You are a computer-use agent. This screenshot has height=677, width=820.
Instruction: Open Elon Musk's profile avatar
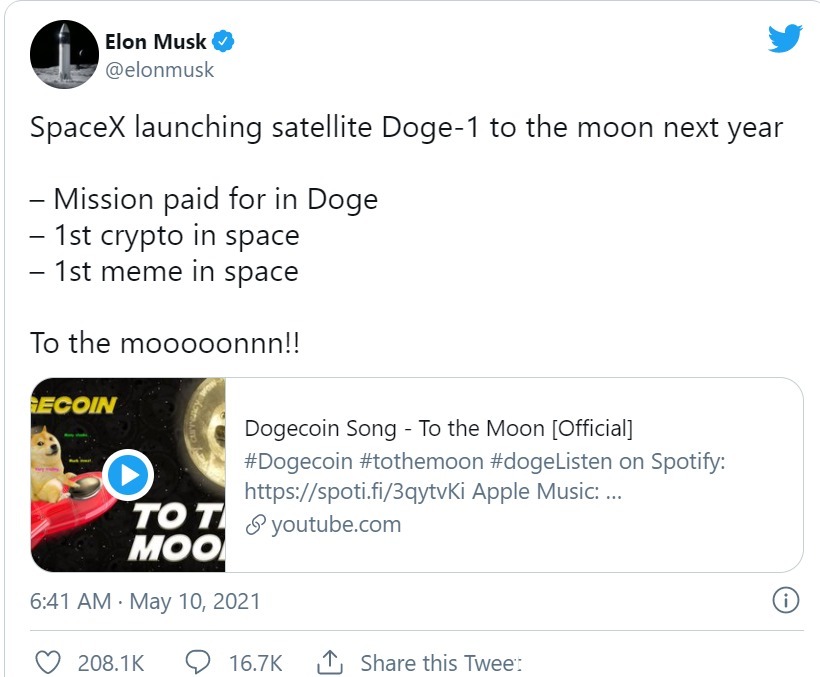tap(64, 54)
